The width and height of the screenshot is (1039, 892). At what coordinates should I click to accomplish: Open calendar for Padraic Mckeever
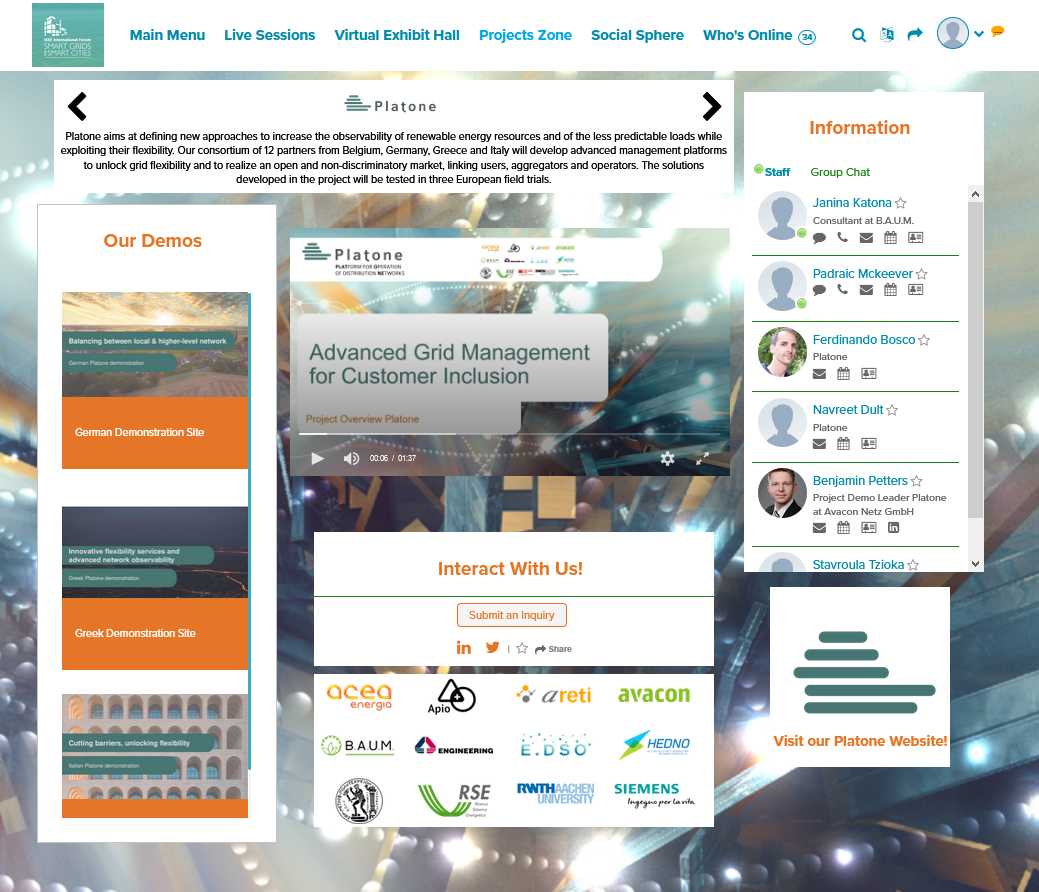[x=891, y=290]
